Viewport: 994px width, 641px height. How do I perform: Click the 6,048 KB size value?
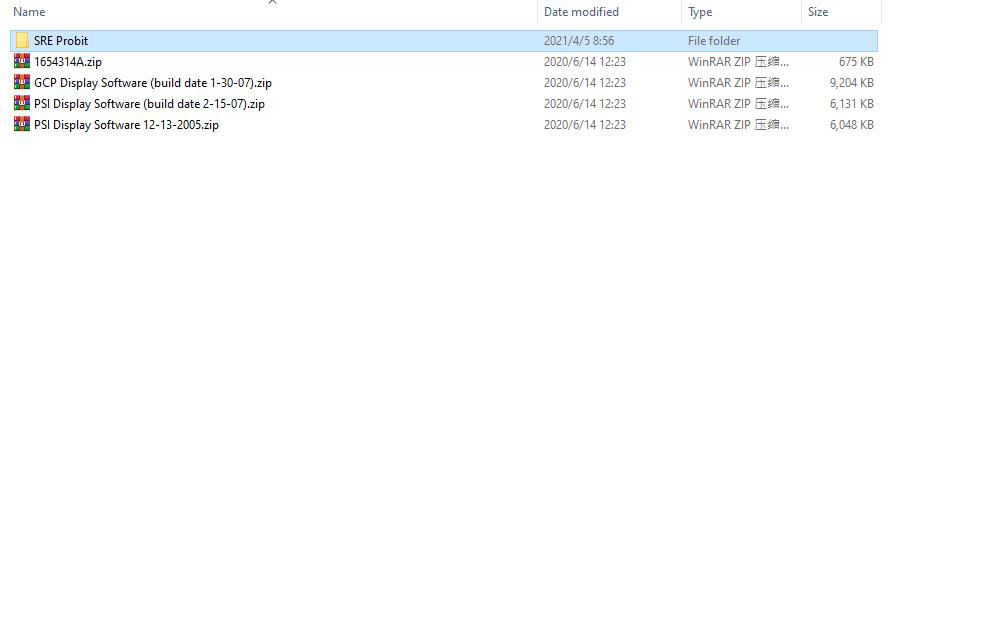pos(851,125)
